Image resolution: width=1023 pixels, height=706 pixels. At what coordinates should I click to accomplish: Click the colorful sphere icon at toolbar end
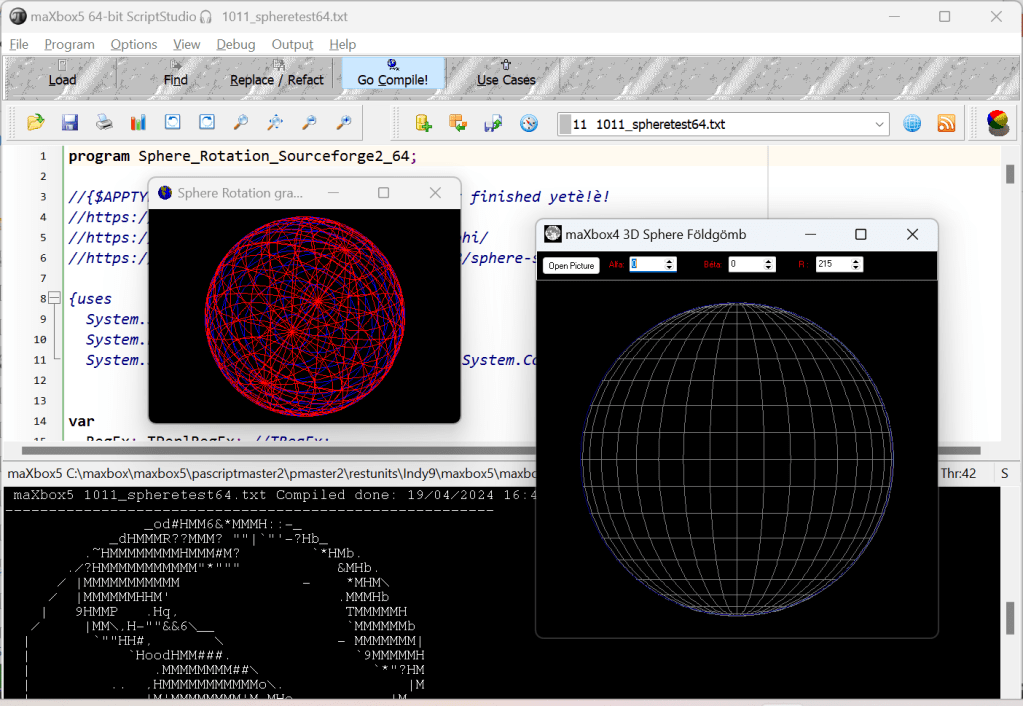(x=997, y=122)
